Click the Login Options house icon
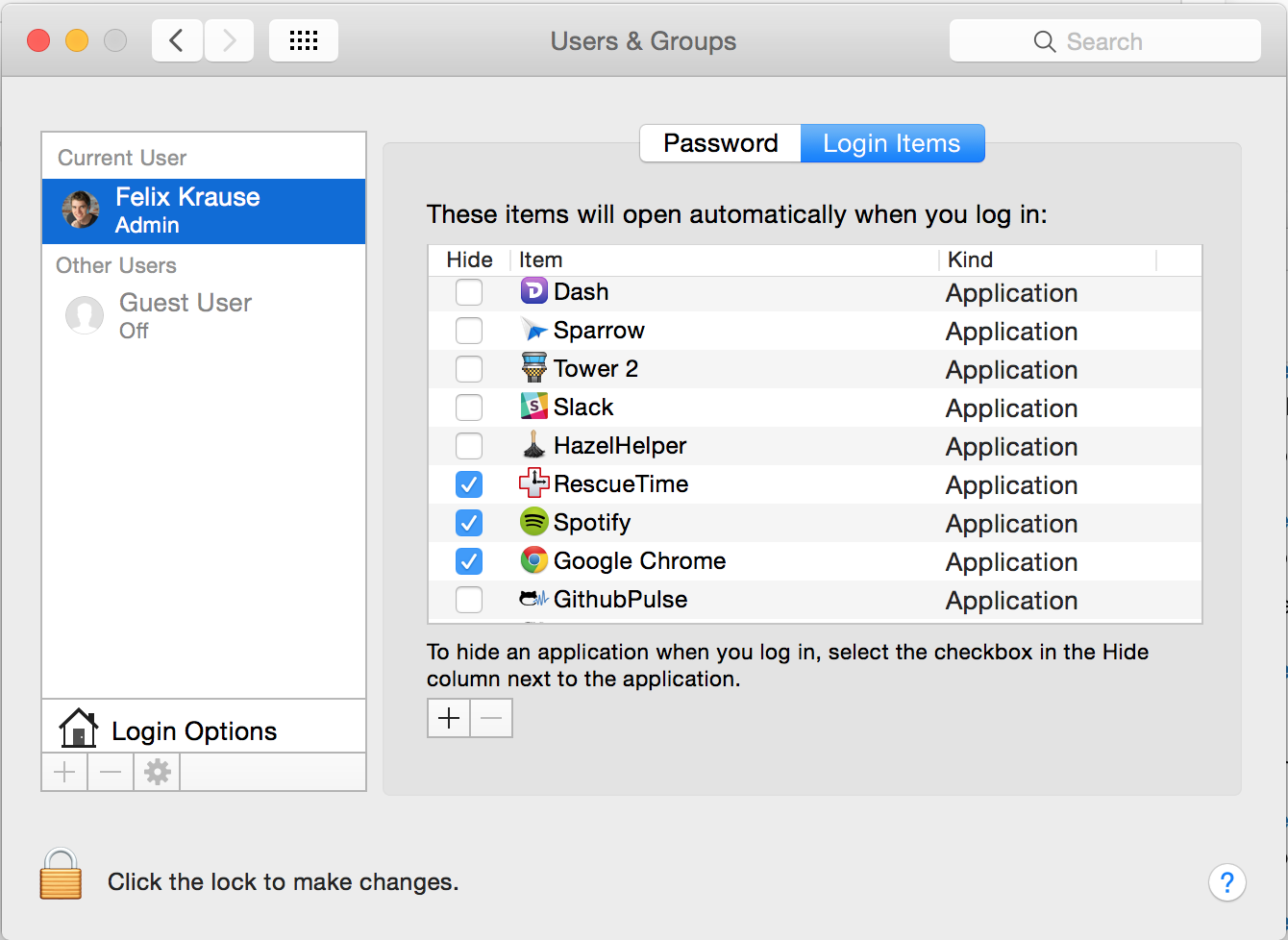The height and width of the screenshot is (940, 1288). [79, 729]
